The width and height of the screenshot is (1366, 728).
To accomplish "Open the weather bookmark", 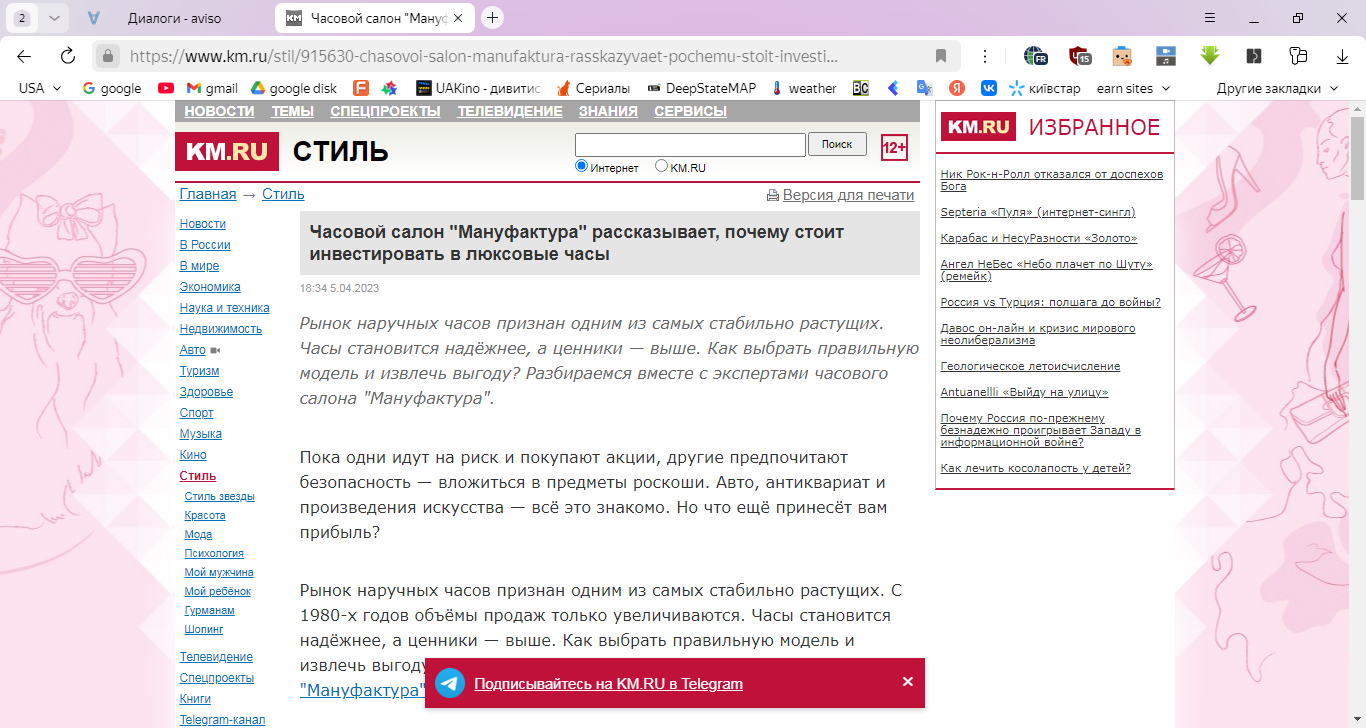I will [804, 88].
